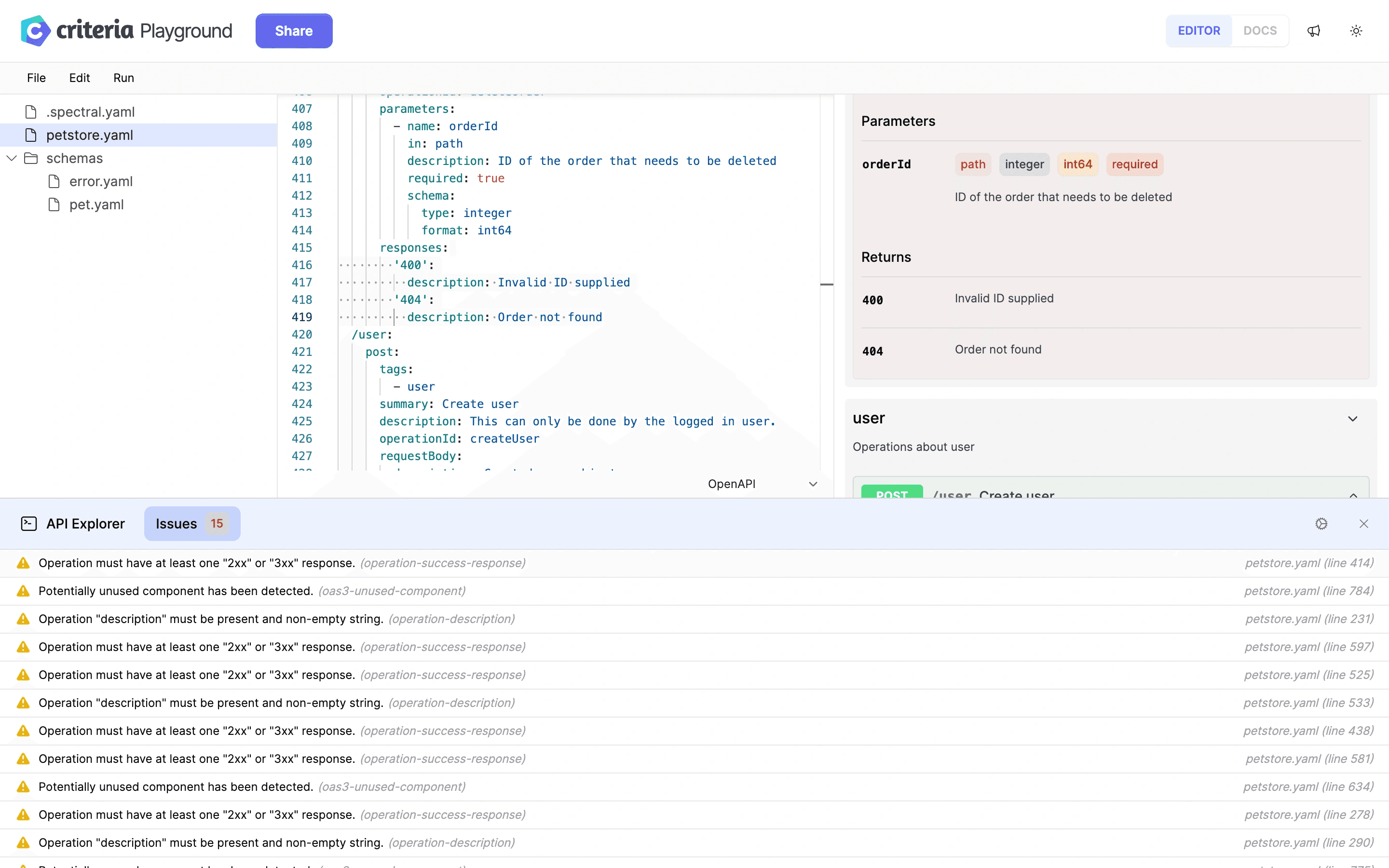Click the petstore.yaml file icon
This screenshot has width=1389, height=868.
pyautogui.click(x=30, y=135)
